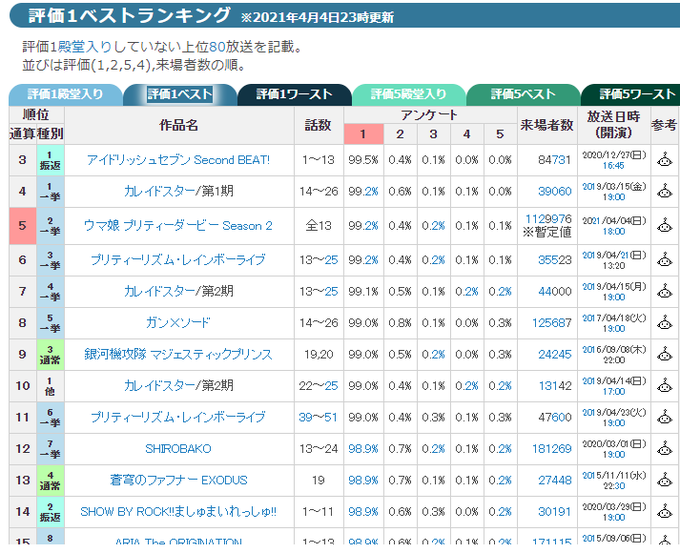The width and height of the screenshot is (680, 553).
Task: Open reference icon for カレイドスター/第1期 row
Action: click(x=664, y=191)
